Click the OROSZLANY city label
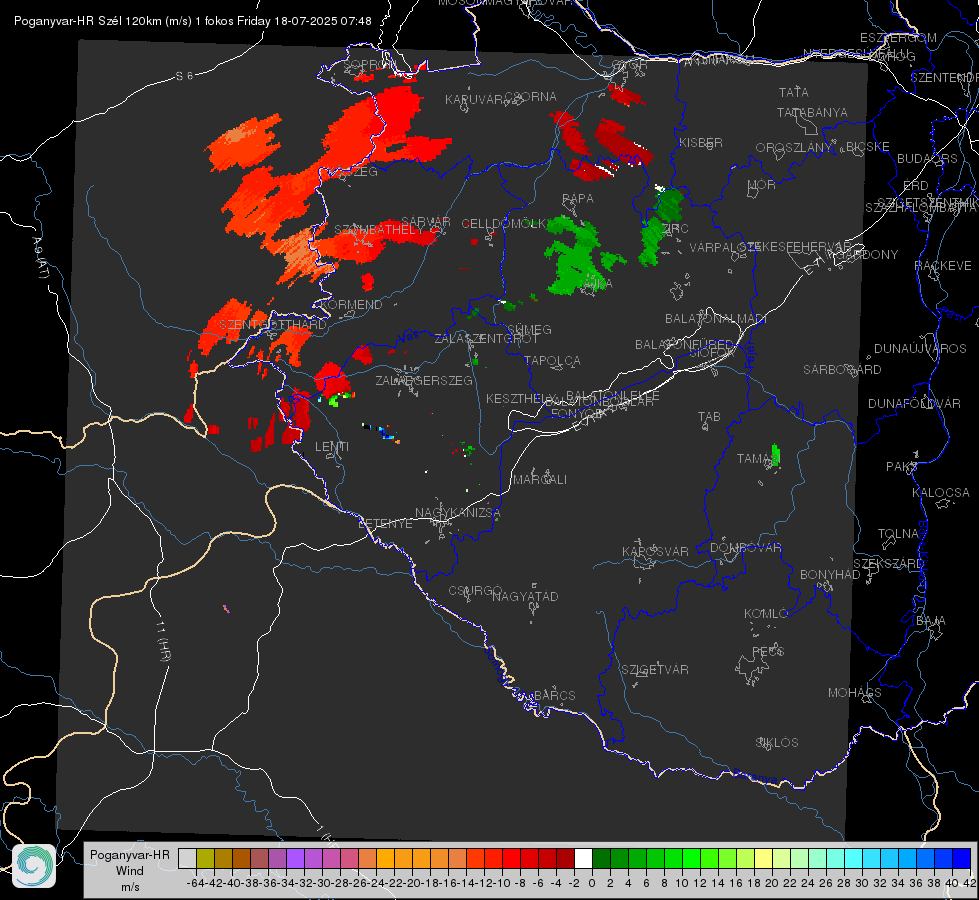Image resolution: width=979 pixels, height=900 pixels. pos(794,148)
